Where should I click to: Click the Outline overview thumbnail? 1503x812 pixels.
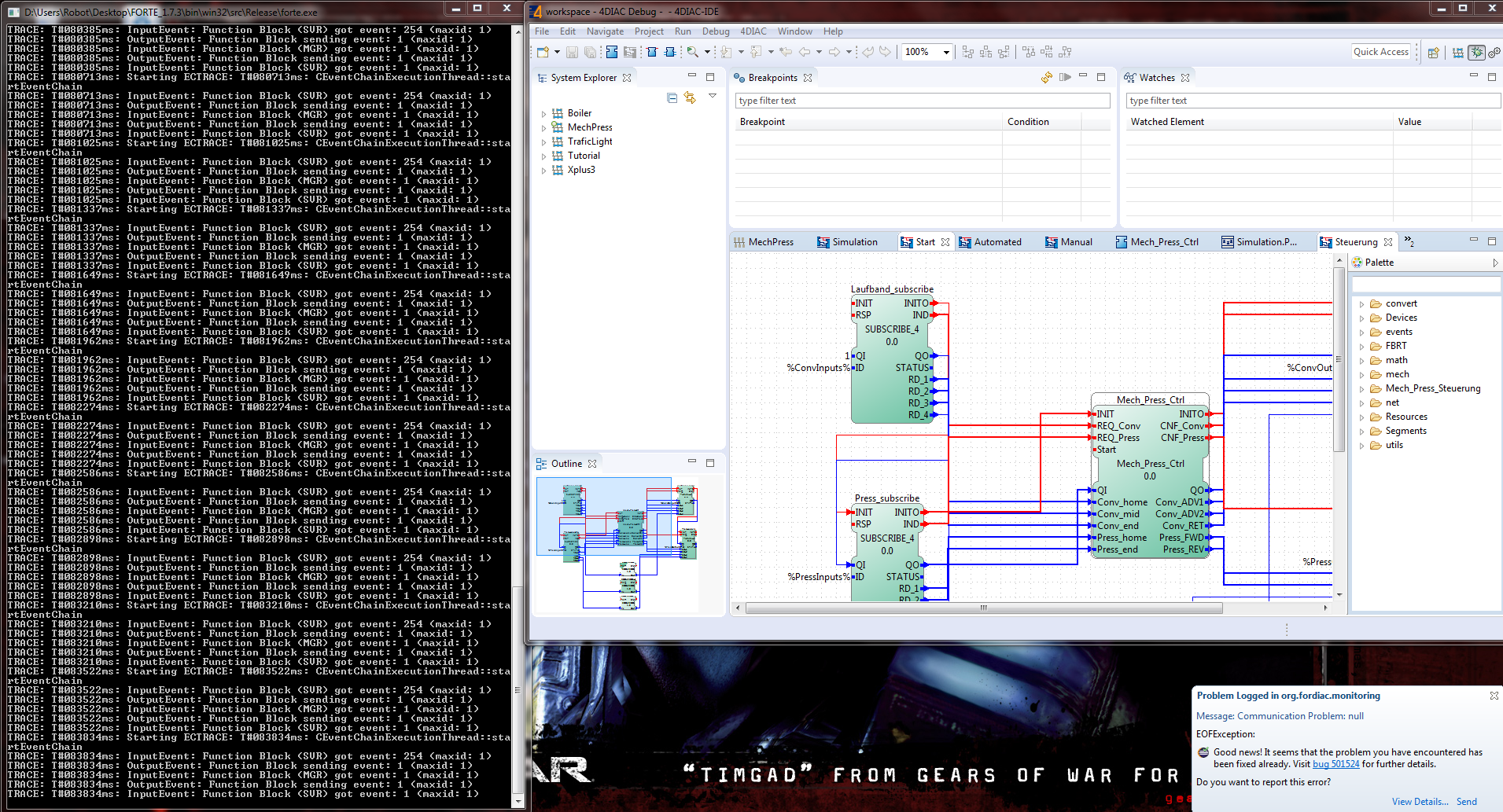(617, 545)
